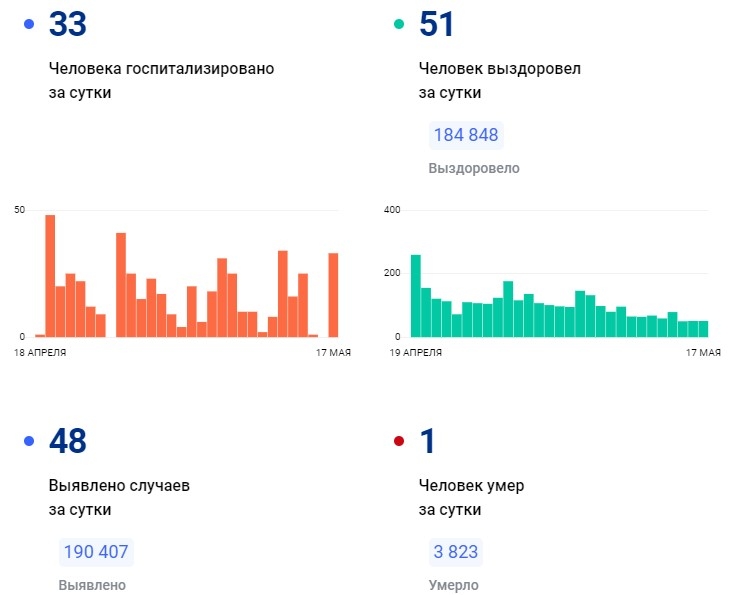740x595 pixels.
Task: Select the rightmost green bar in recoveries chart
Action: (x=703, y=328)
